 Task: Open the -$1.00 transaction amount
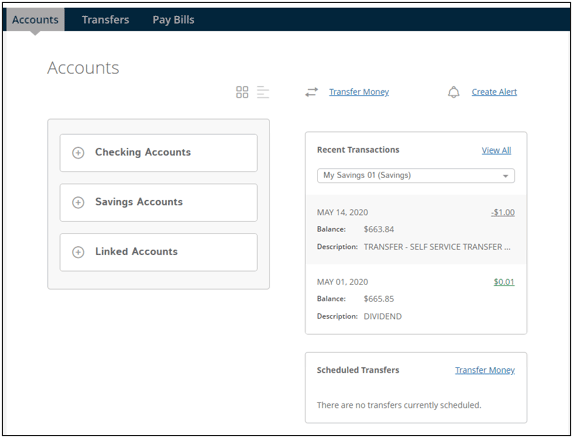(x=503, y=212)
